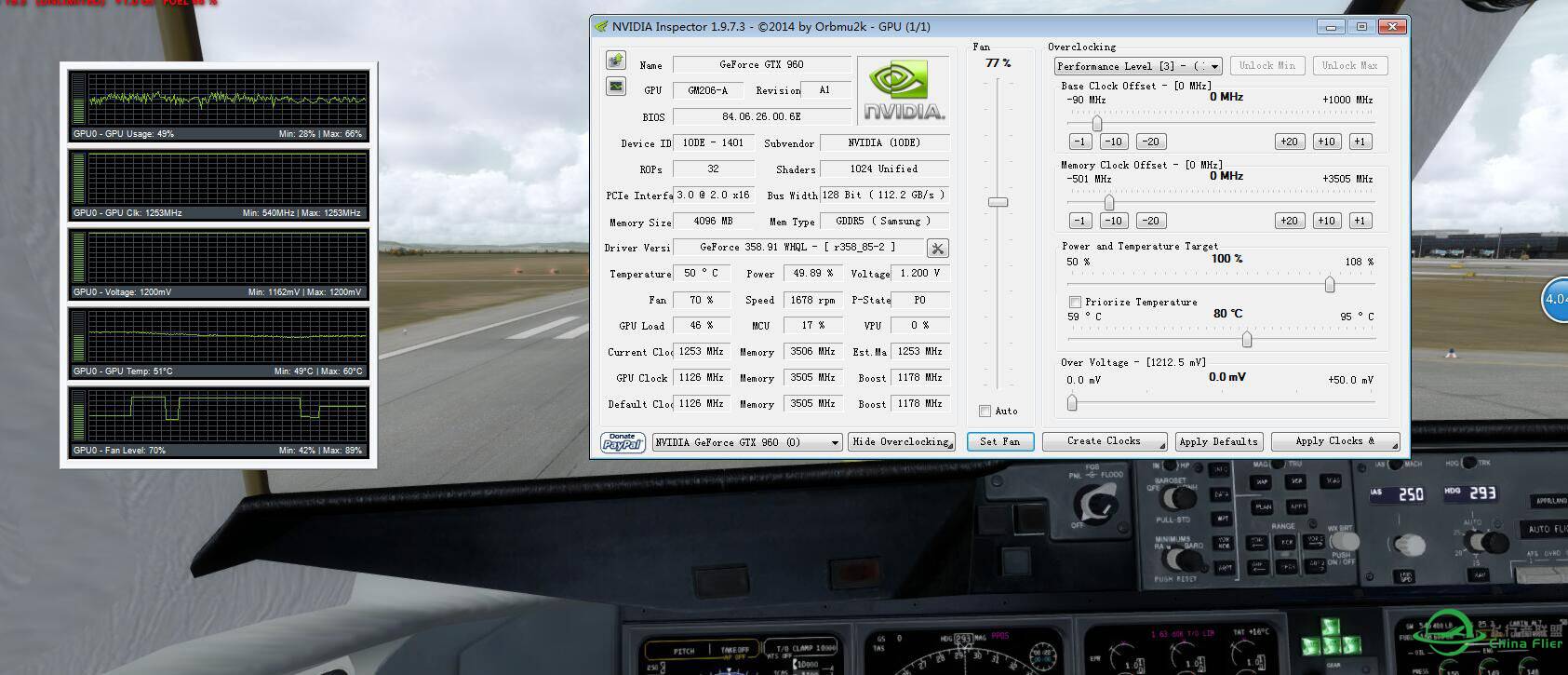Click the Shaders value 1024 Unified
Viewport: 1568px width, 675px height.
pyautogui.click(x=883, y=169)
